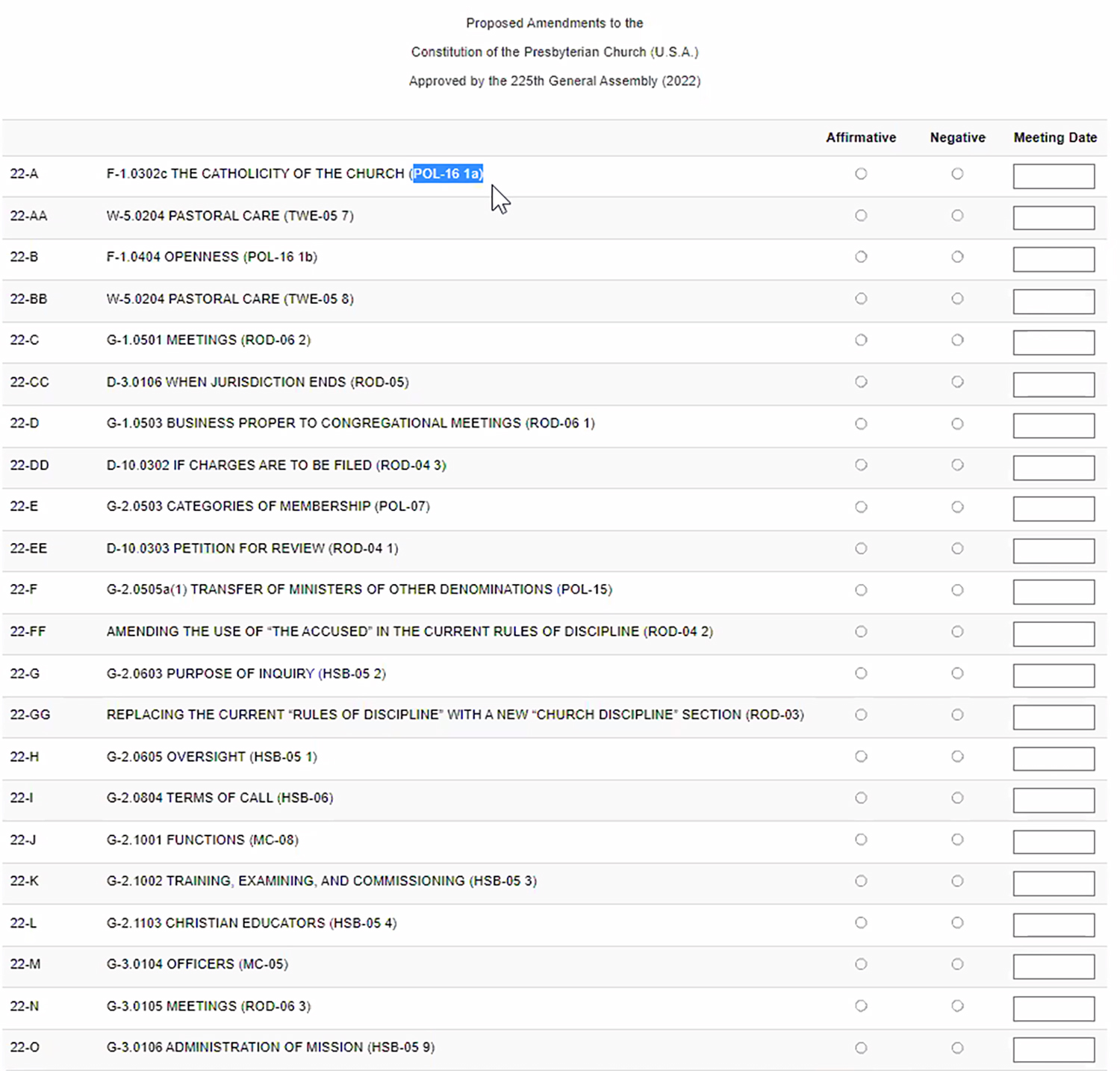Viewport: 1120px width, 1071px height.
Task: Vote Negative on 22-K Training and Commissioning
Action: [x=957, y=881]
